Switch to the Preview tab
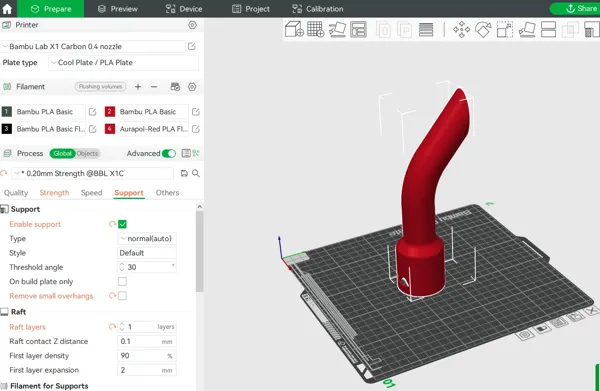600x391 pixels. click(x=117, y=9)
